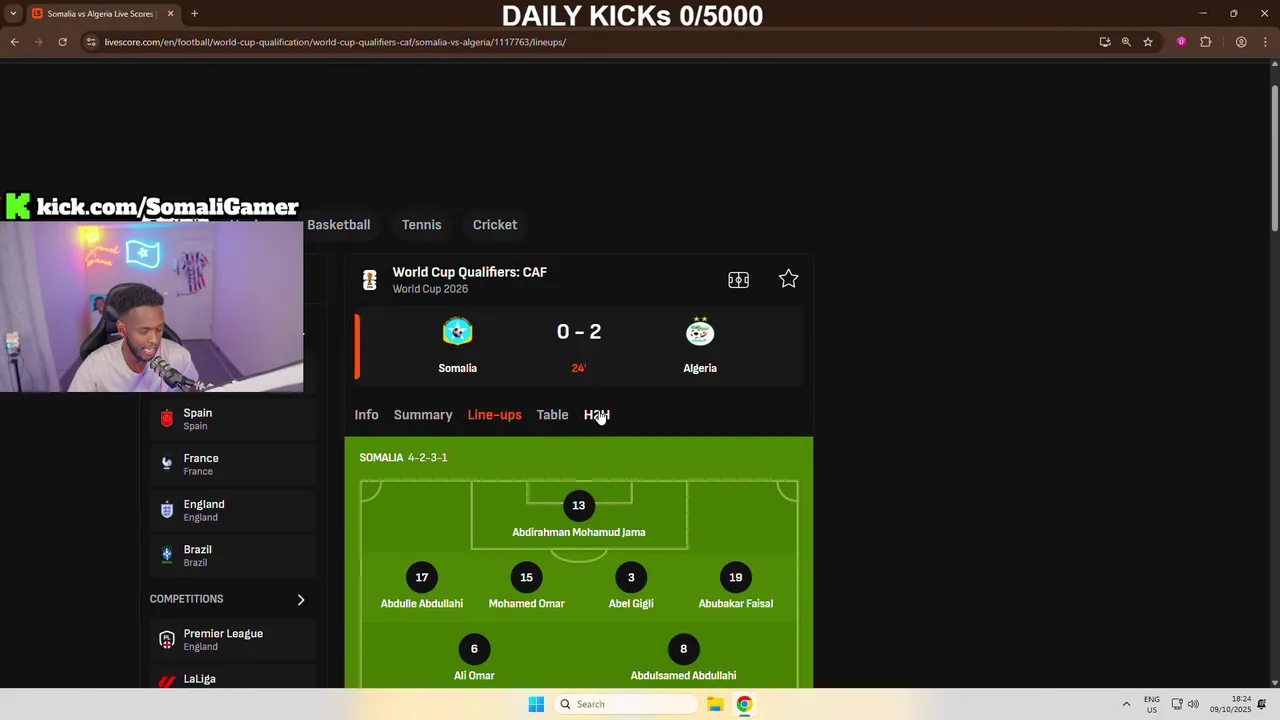The width and height of the screenshot is (1280, 720).
Task: Click the World Cup Qualifiers CAF logo
Action: [x=370, y=280]
